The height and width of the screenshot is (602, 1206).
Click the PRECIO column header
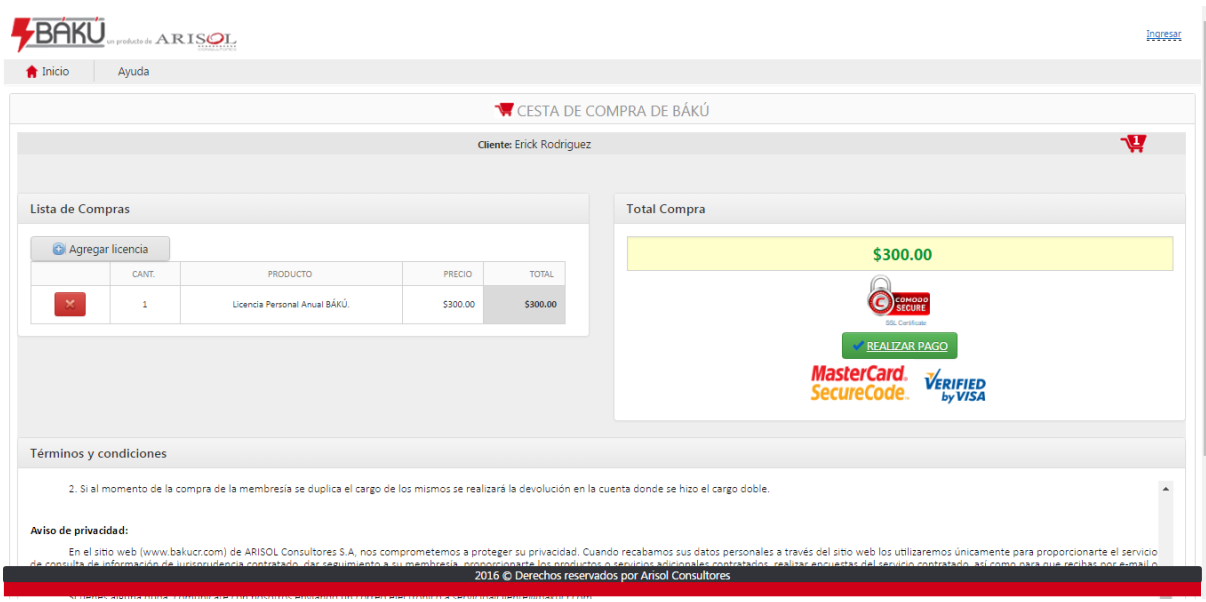[443, 274]
